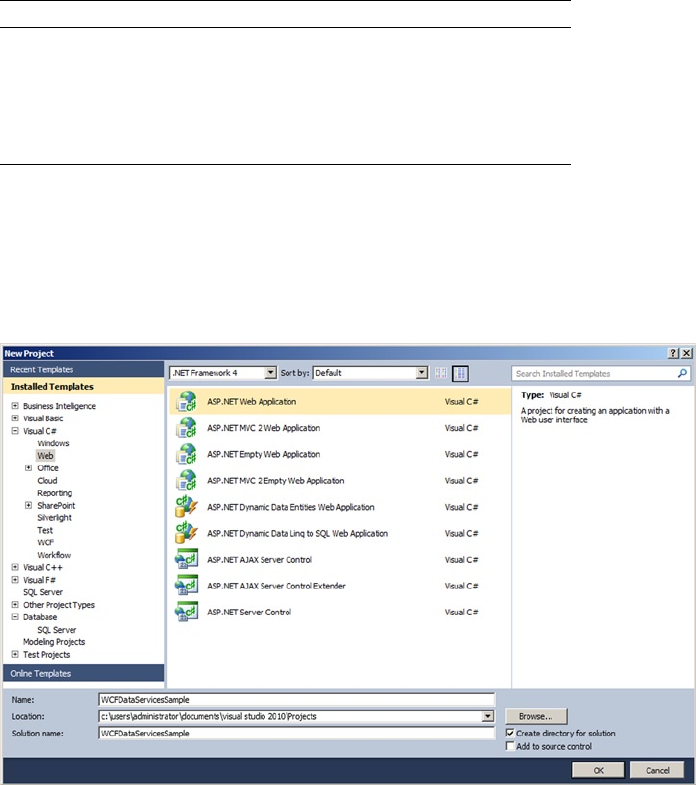Viewport: 696px width, 785px height.
Task: Click the ASP.NET MVC 2 Empty Web Application icon
Action: point(186,481)
